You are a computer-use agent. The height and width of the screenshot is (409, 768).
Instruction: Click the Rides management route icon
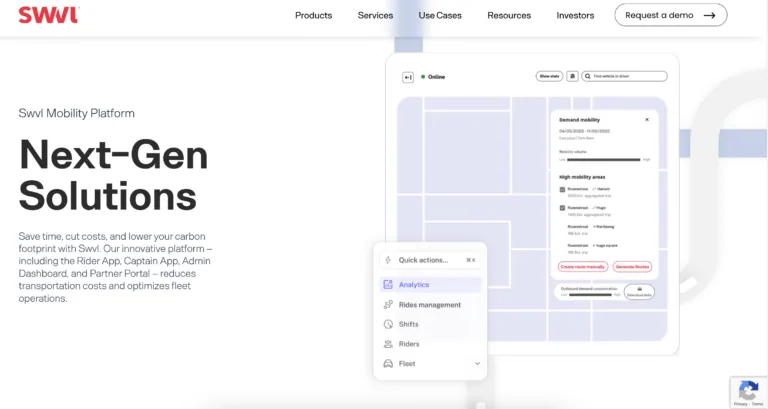click(x=388, y=305)
